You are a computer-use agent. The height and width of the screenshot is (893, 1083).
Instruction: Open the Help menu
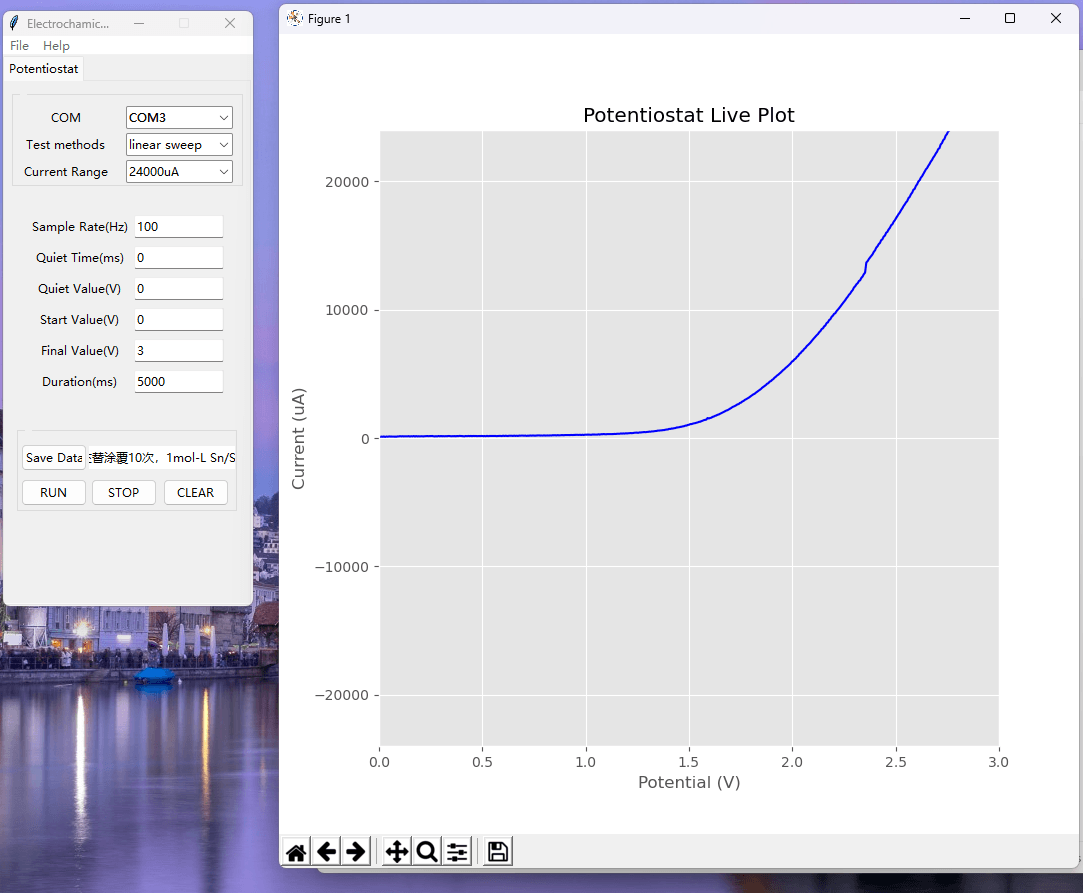(56, 46)
